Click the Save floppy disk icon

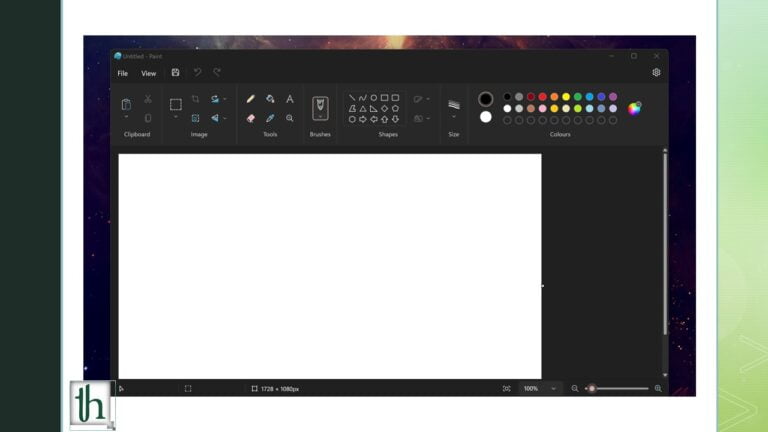(175, 72)
